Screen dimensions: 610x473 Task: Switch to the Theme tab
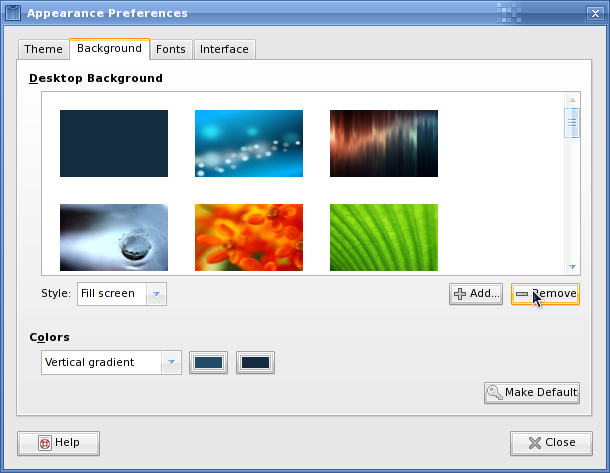(x=43, y=49)
